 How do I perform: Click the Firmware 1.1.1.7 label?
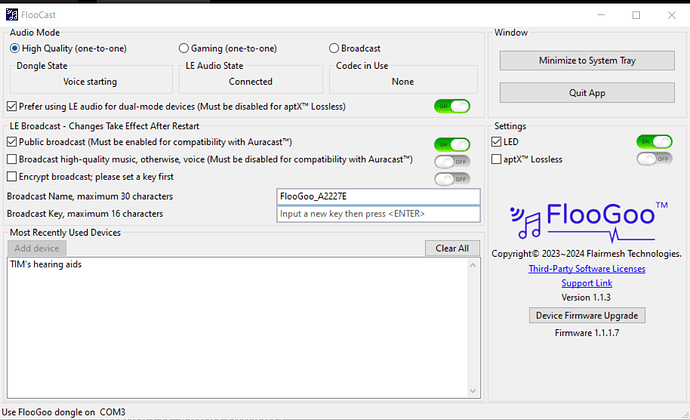tap(587, 333)
